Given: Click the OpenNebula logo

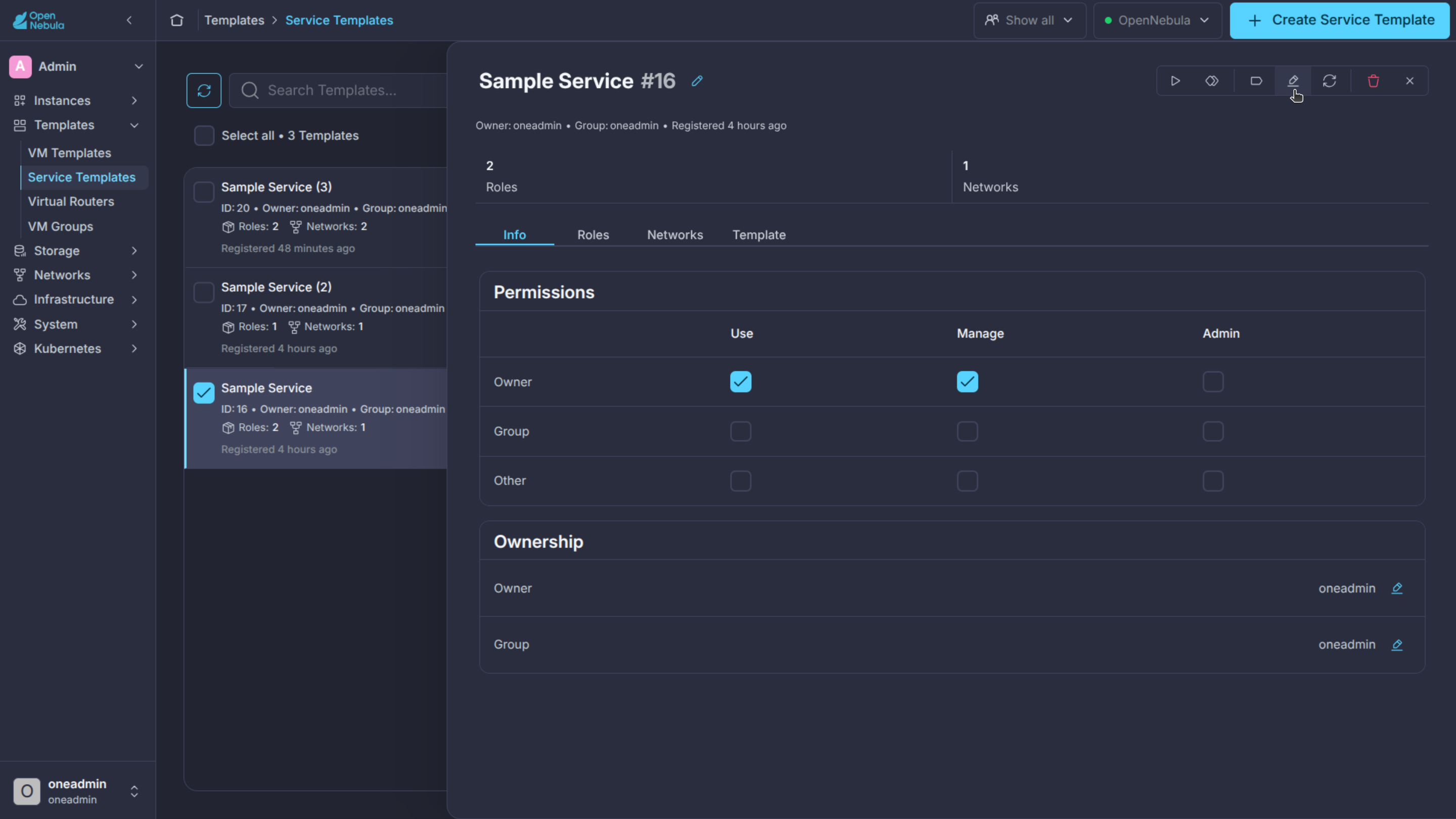Looking at the screenshot, I should click(x=38, y=20).
